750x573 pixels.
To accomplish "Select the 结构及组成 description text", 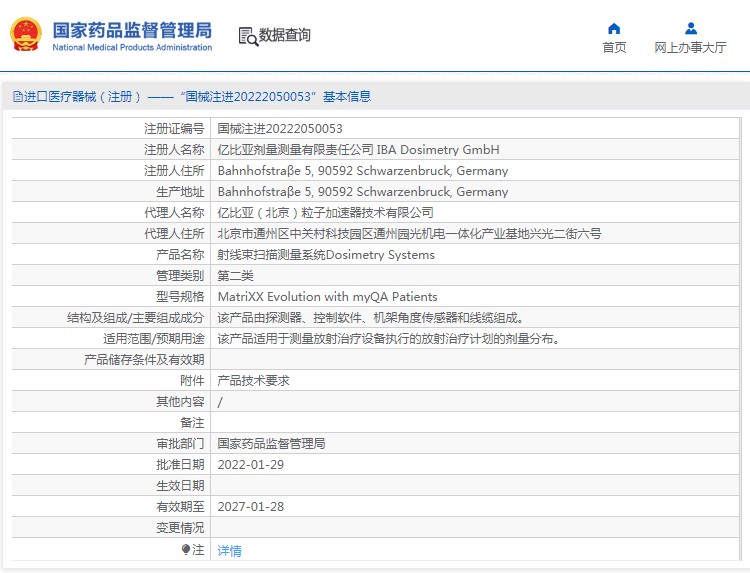I will click(x=371, y=318).
